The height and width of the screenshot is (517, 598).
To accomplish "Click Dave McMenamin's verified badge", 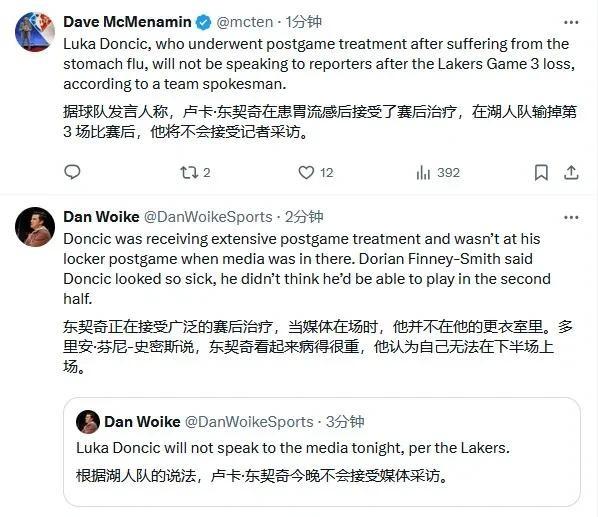I will 203,22.
